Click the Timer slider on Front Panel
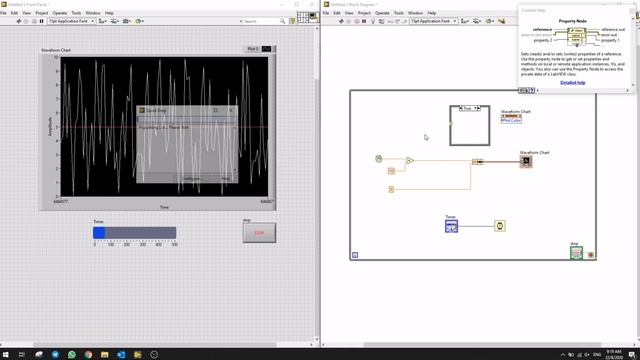The image size is (640, 360). pyautogui.click(x=135, y=233)
